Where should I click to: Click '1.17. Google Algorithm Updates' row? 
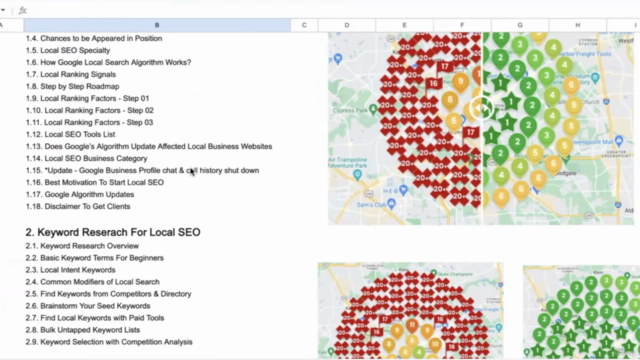coord(80,194)
